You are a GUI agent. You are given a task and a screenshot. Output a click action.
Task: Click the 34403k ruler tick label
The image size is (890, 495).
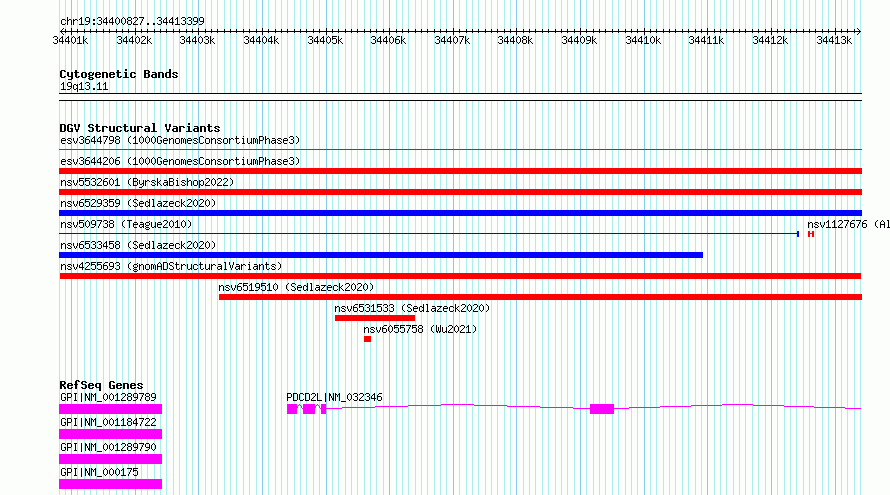coord(197,40)
